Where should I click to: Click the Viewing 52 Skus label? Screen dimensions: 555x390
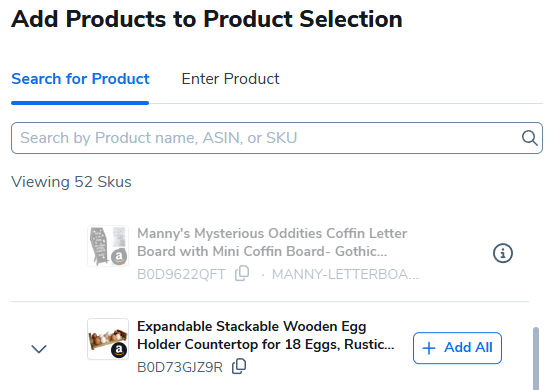pyautogui.click(x=71, y=182)
